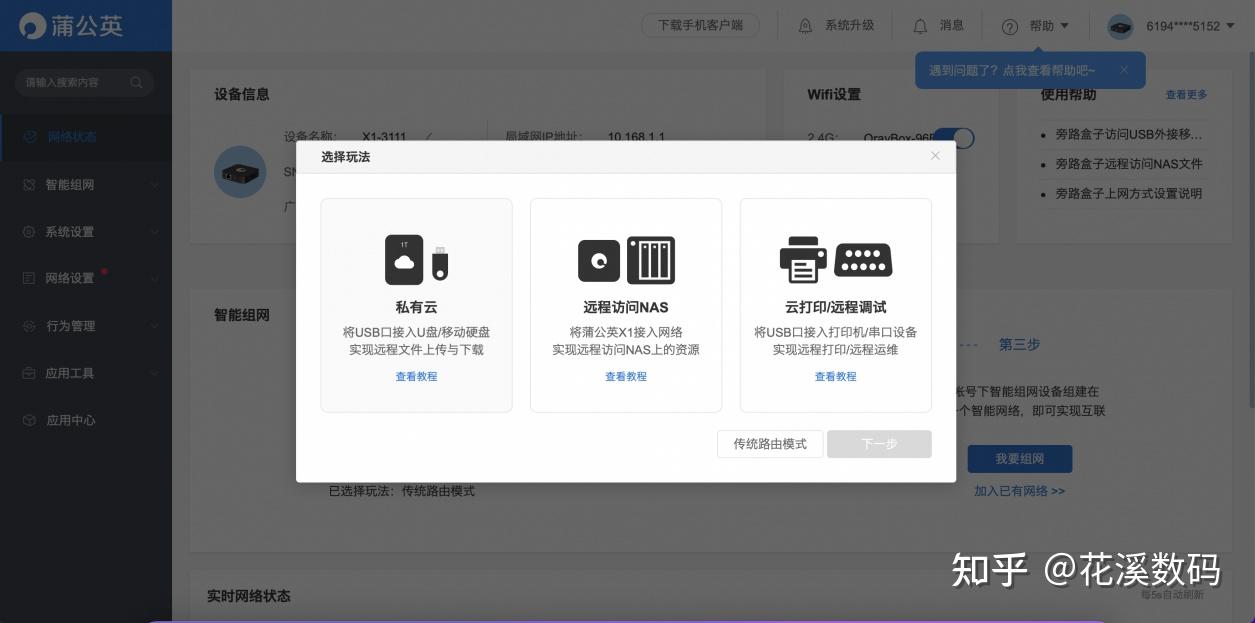Click the user avatar icon in header
Viewport: 1255px width, 623px height.
[1121, 26]
